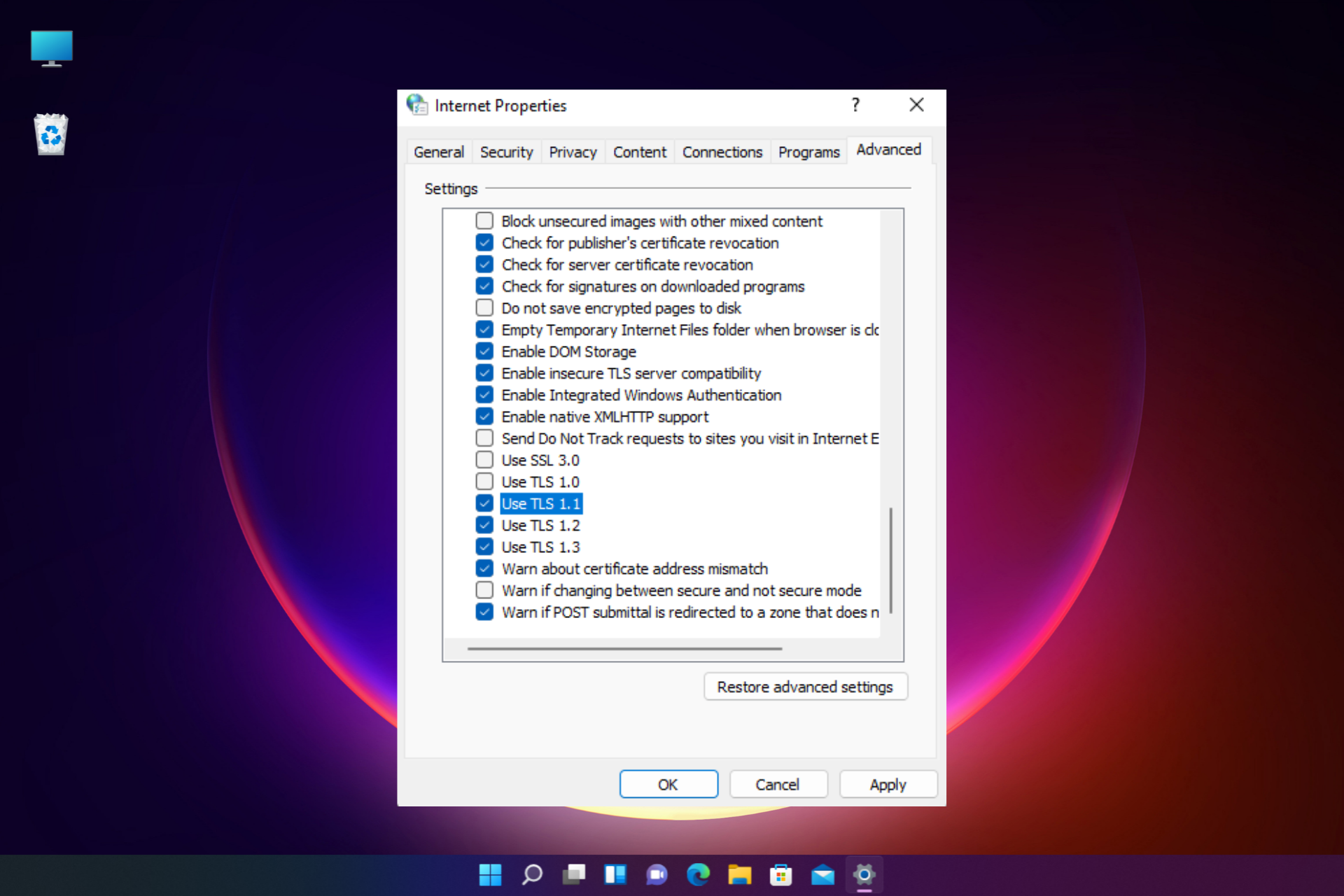Image resolution: width=1344 pixels, height=896 pixels.
Task: Select the Advanced tab
Action: [x=888, y=150]
